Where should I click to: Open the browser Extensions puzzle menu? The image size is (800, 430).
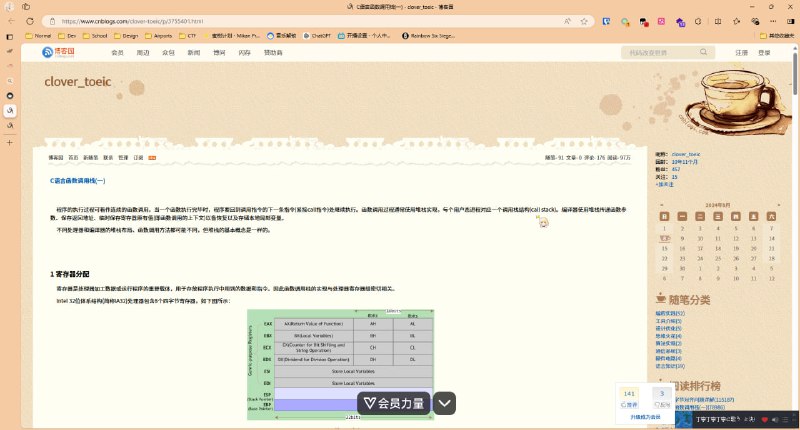[698, 21]
